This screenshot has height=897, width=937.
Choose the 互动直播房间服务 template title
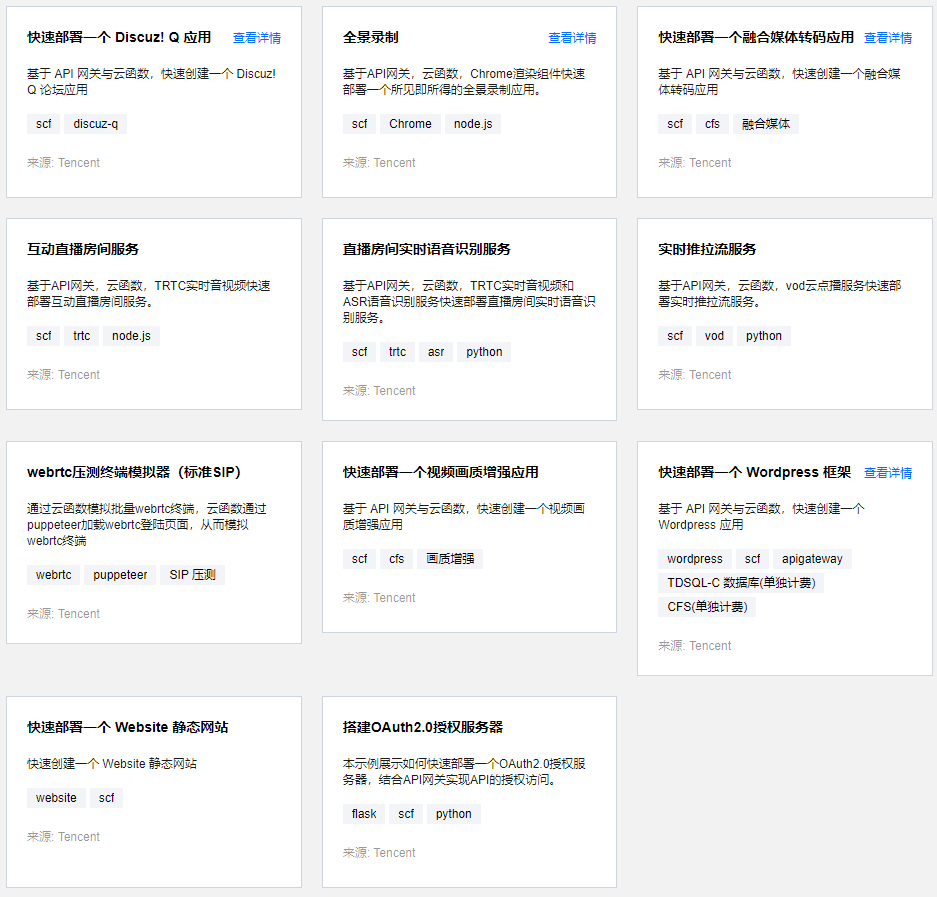click(83, 249)
